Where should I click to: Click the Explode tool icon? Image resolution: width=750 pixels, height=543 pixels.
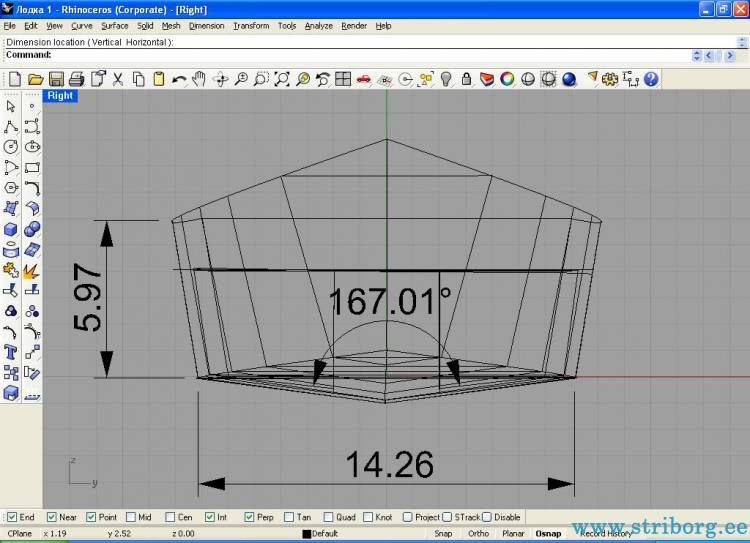click(32, 270)
